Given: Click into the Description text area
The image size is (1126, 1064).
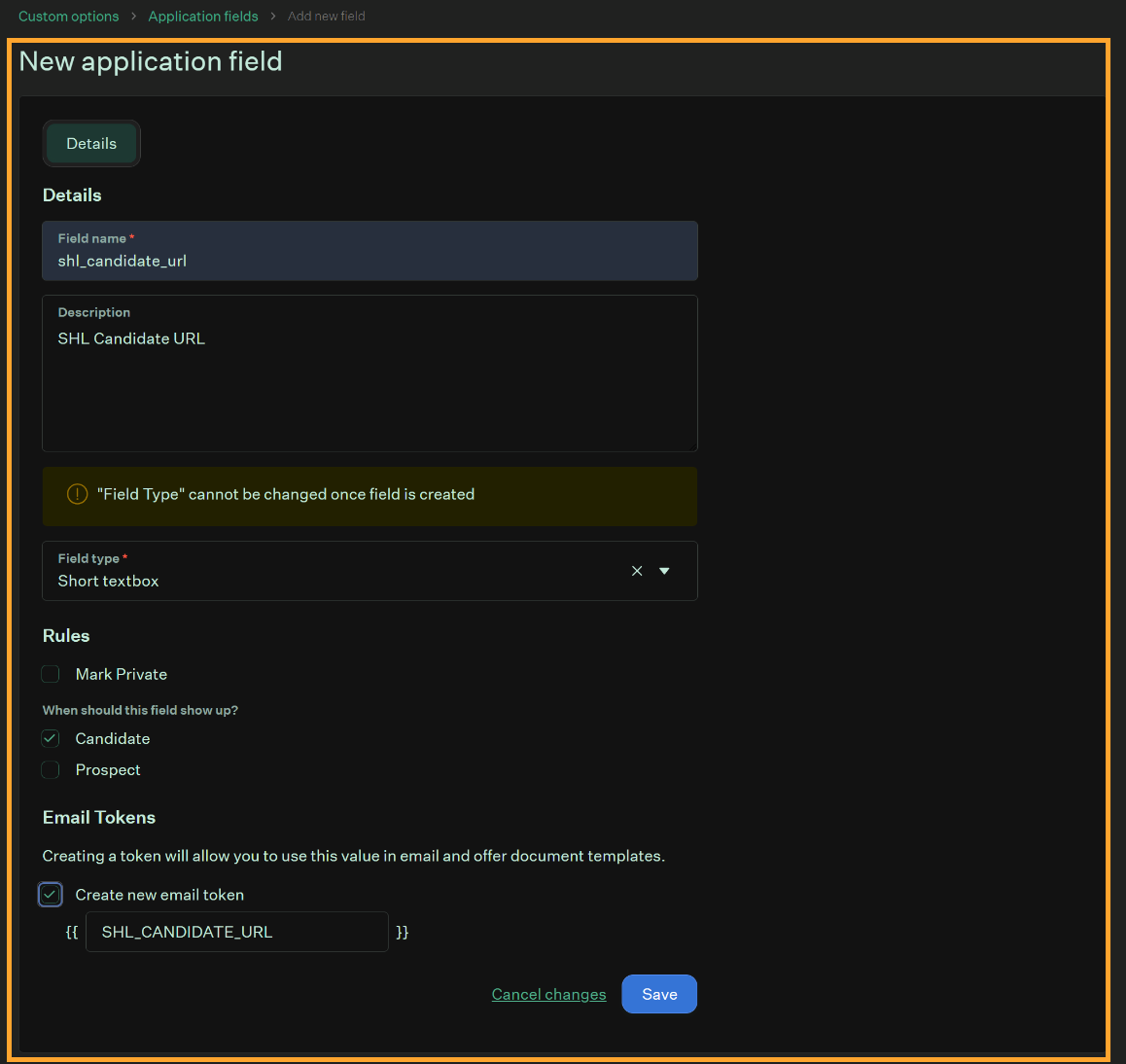Looking at the screenshot, I should coord(369,373).
